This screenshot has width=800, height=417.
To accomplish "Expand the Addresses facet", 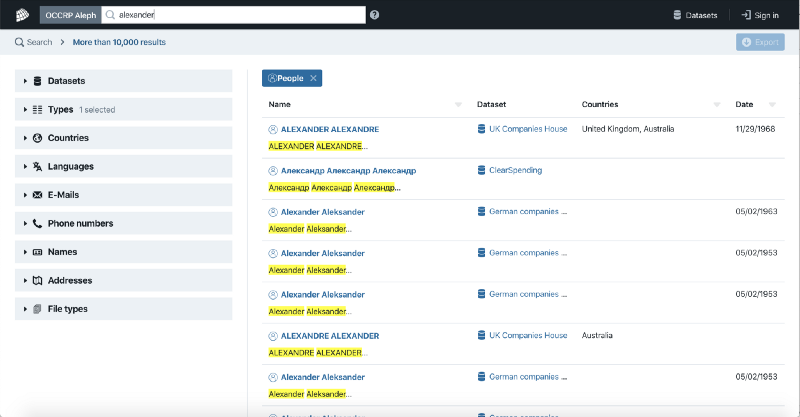I will pyautogui.click(x=123, y=280).
